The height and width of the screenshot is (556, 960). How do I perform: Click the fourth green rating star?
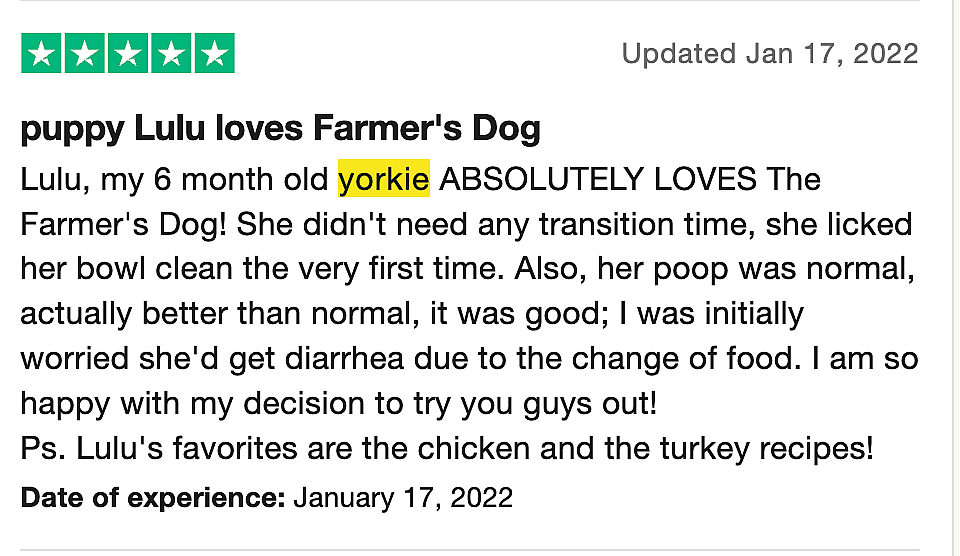[170, 53]
